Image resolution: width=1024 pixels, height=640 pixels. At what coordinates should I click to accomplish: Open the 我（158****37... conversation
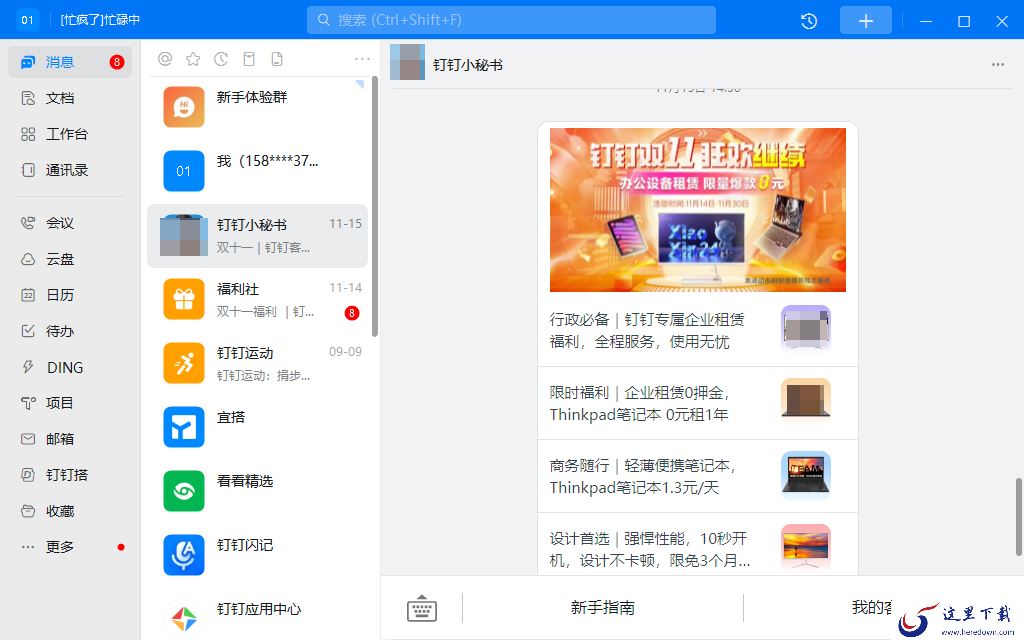point(258,171)
